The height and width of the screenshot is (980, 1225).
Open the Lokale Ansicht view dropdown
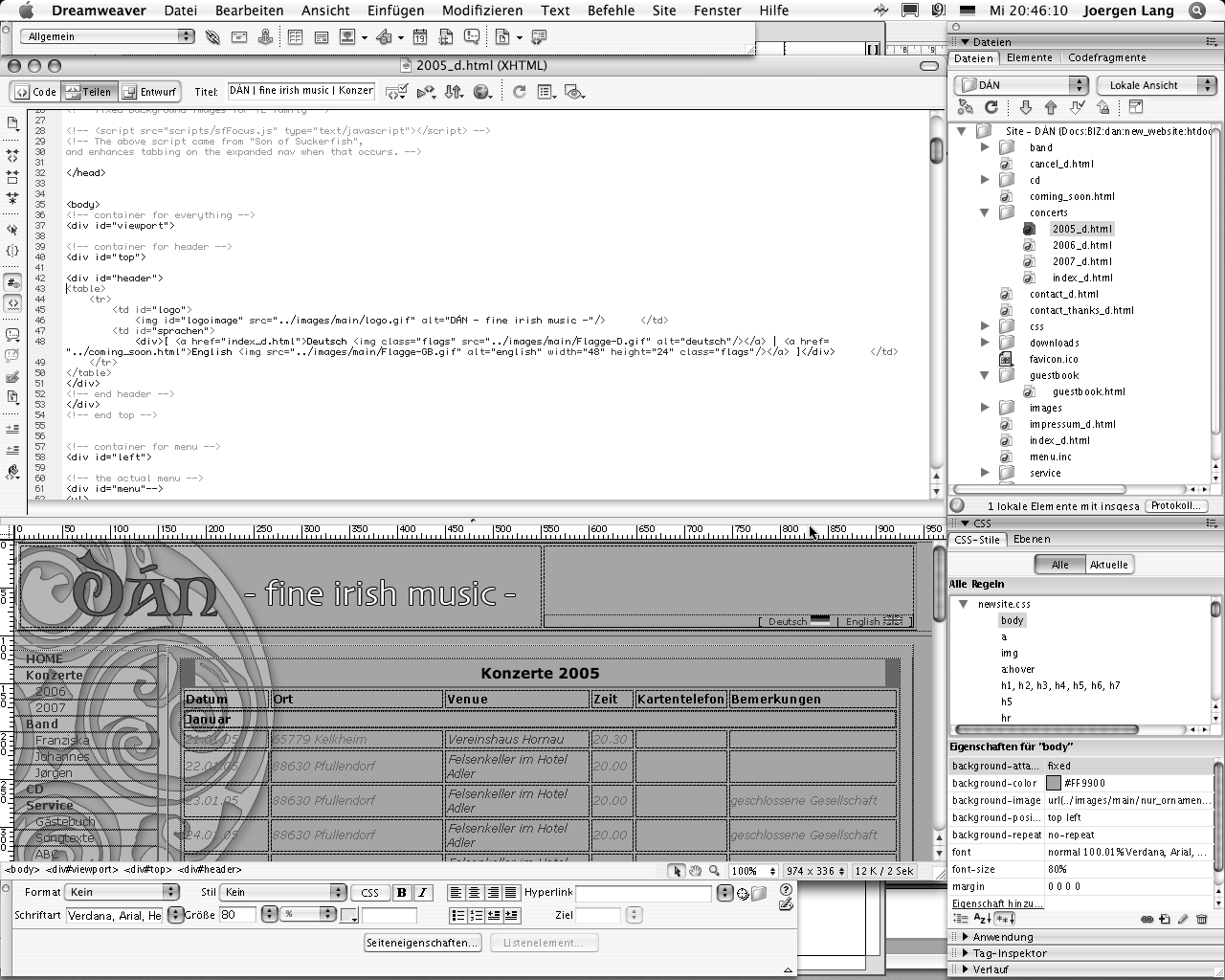(1156, 85)
